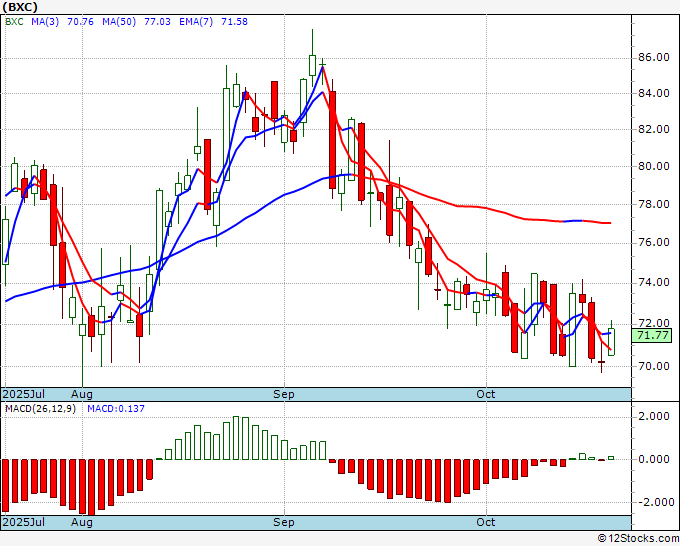Screen dimensions: 680x546
Task: Click Aug on the MACD panel axis
Action: (x=82, y=522)
